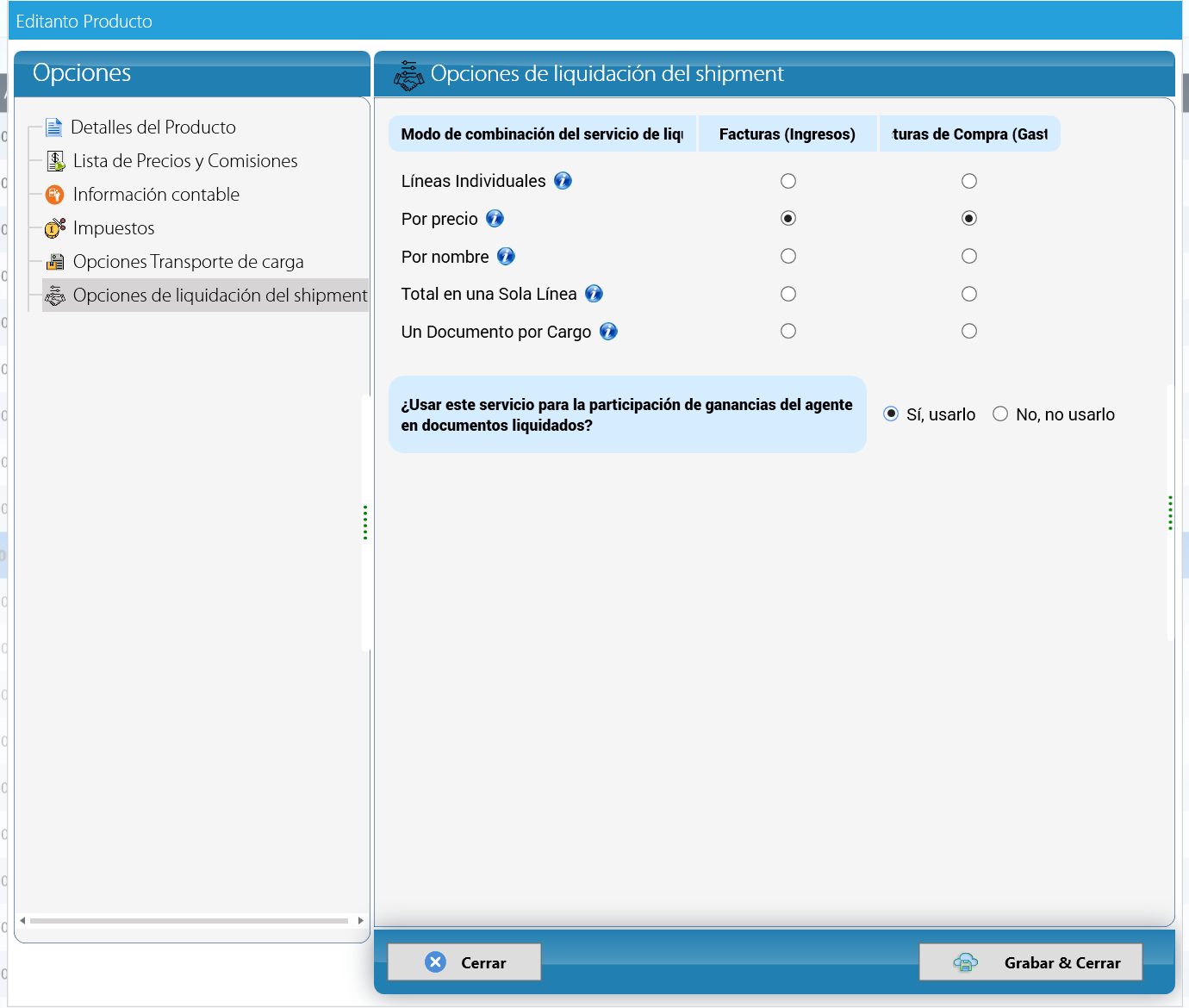
Task: Select Total en una Sola Línea for Facturas de Compra
Action: pyautogui.click(x=969, y=294)
